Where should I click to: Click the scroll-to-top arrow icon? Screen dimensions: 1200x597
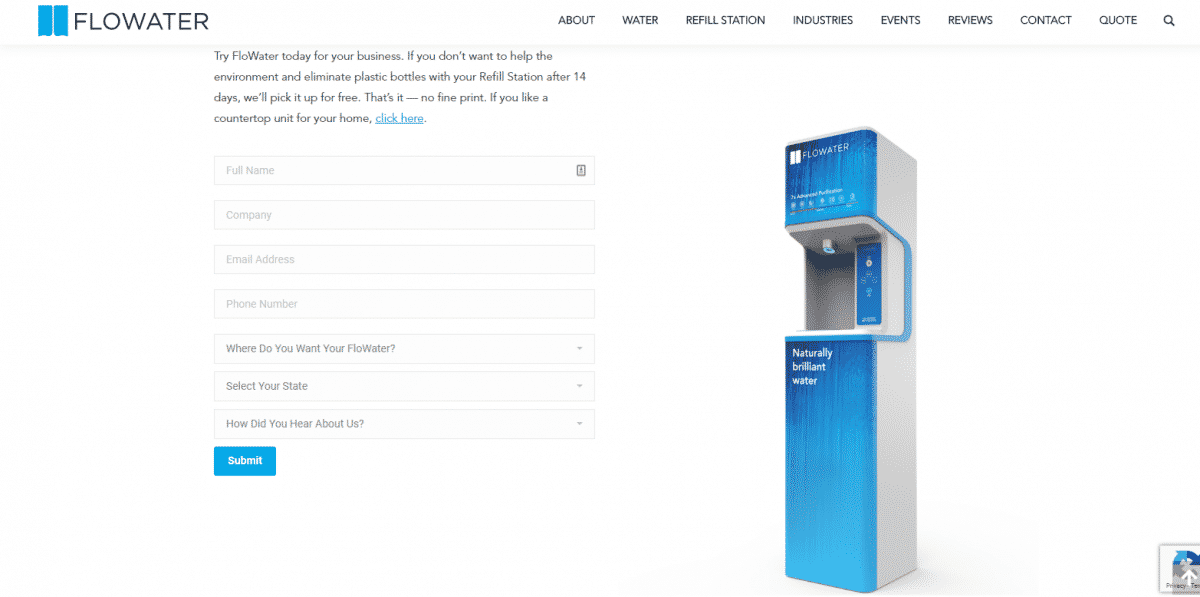(x=1187, y=578)
